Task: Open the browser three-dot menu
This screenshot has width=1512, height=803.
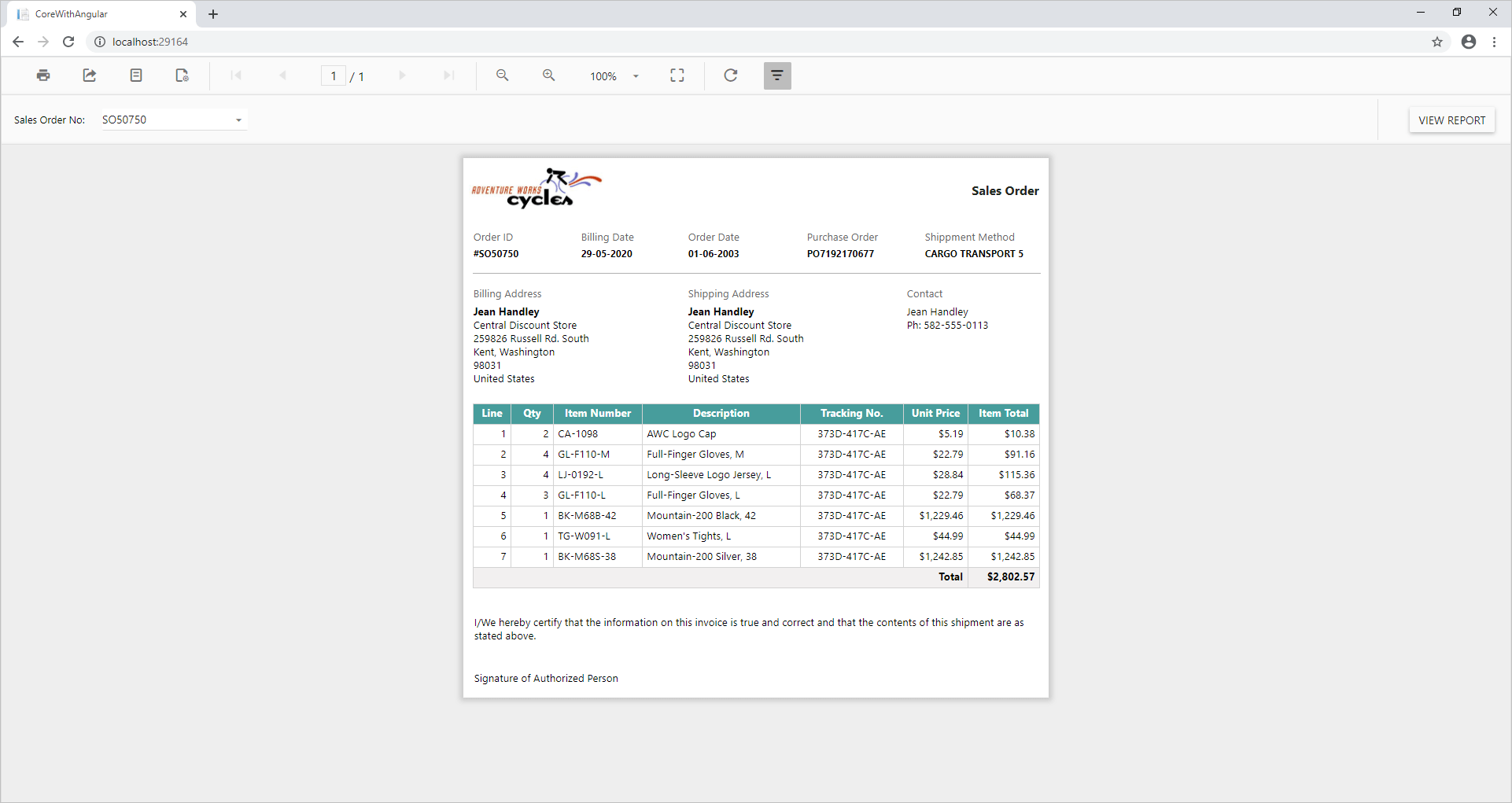Action: click(1494, 42)
